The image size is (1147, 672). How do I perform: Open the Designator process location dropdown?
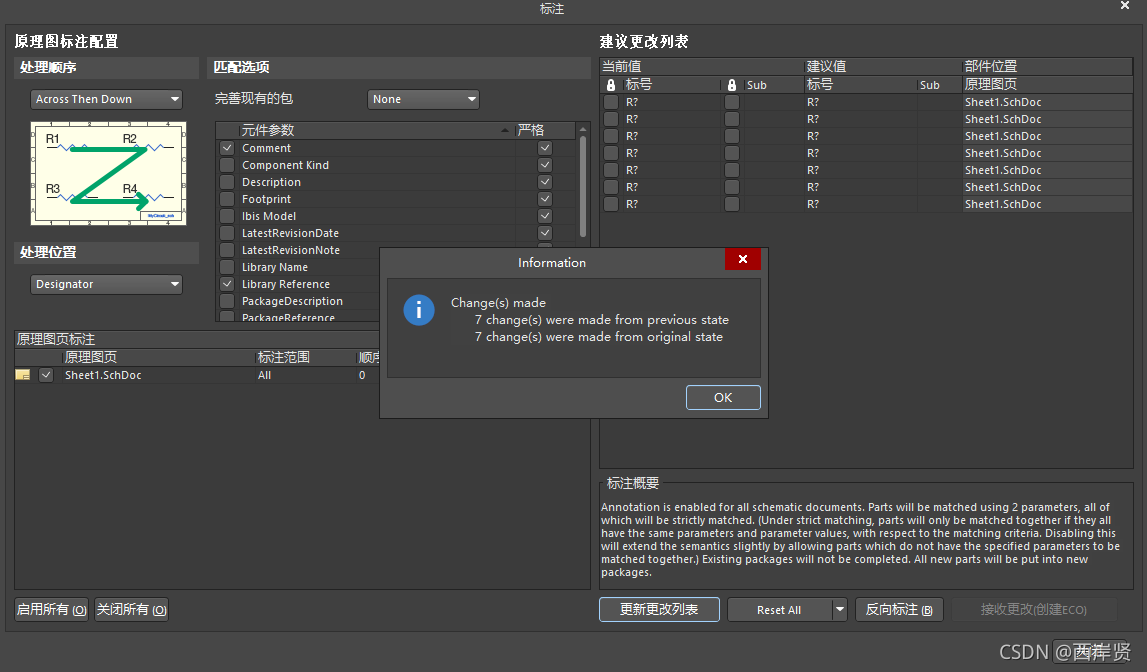pos(106,284)
